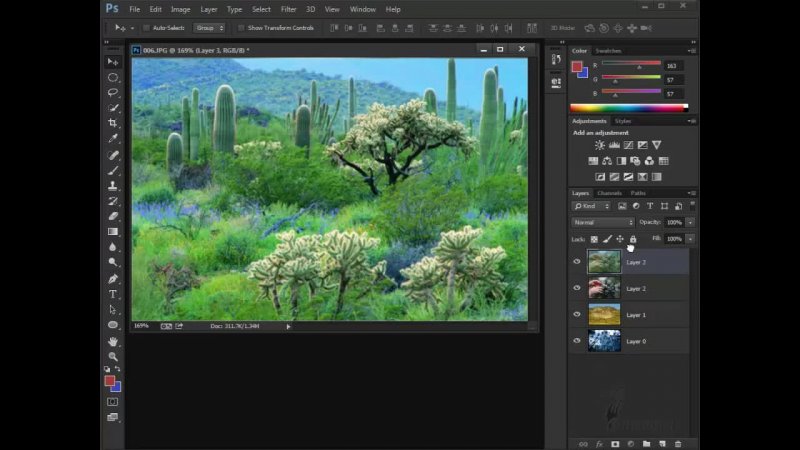Screen dimensions: 800x450
Task: Open the Filter menu
Action: 288,9
